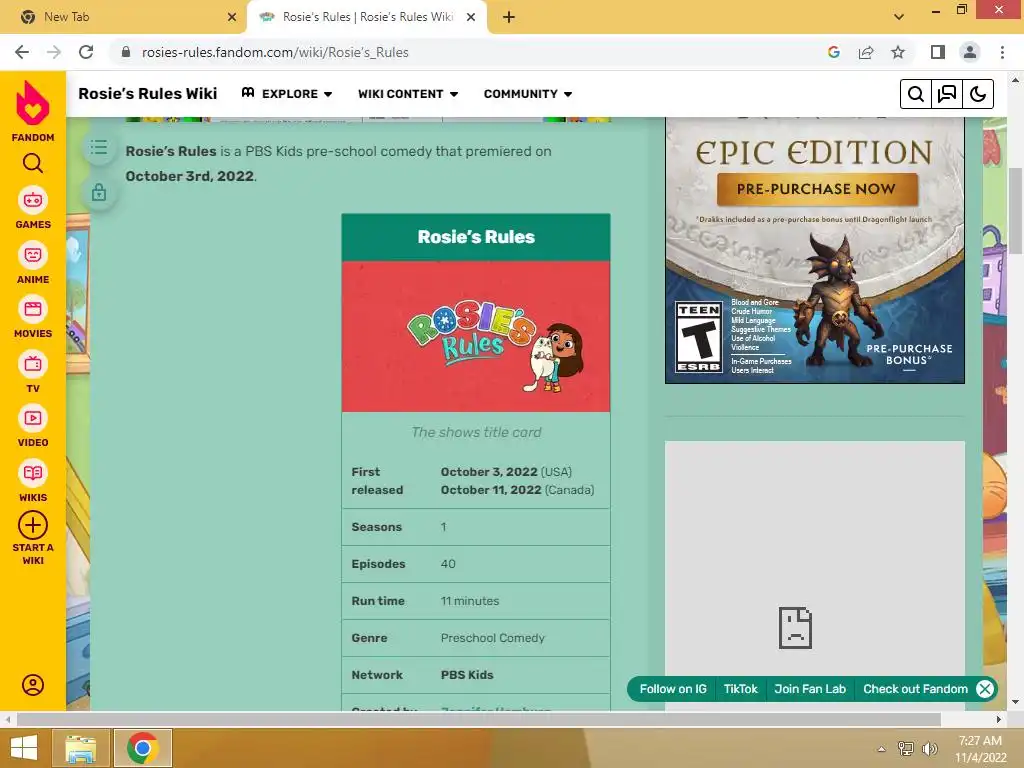Open Chrome profile icon
Viewport: 1024px width, 768px height.
[x=970, y=52]
